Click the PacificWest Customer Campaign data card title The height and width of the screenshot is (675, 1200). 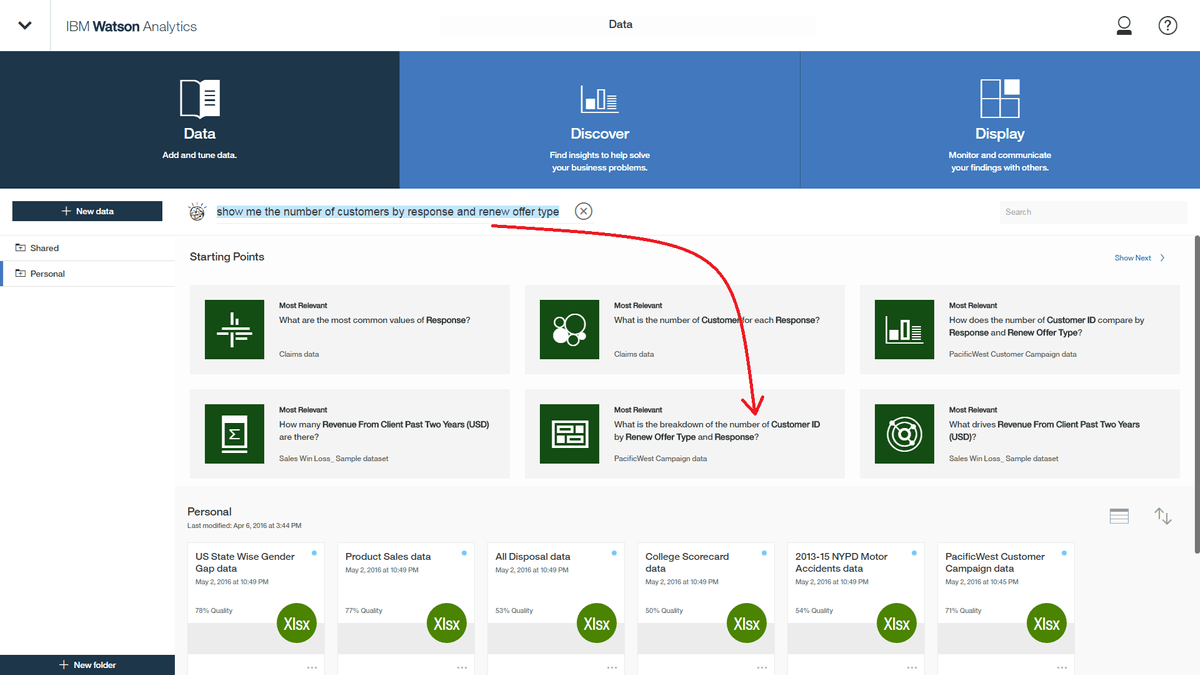click(x=995, y=562)
